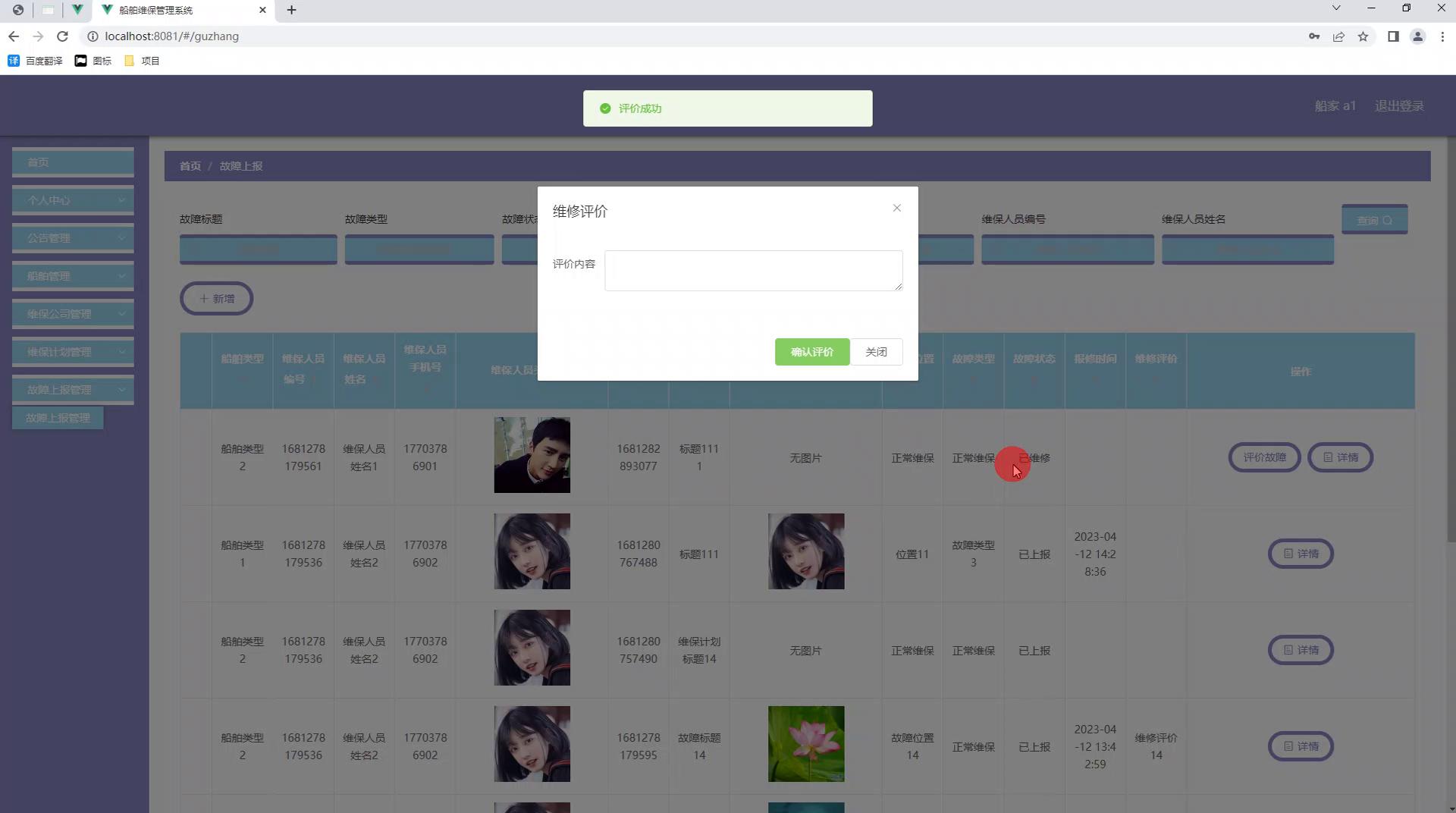The image size is (1456, 813).
Task: Expand the 维保公司管理 sidebar menu
Action: pos(73,314)
